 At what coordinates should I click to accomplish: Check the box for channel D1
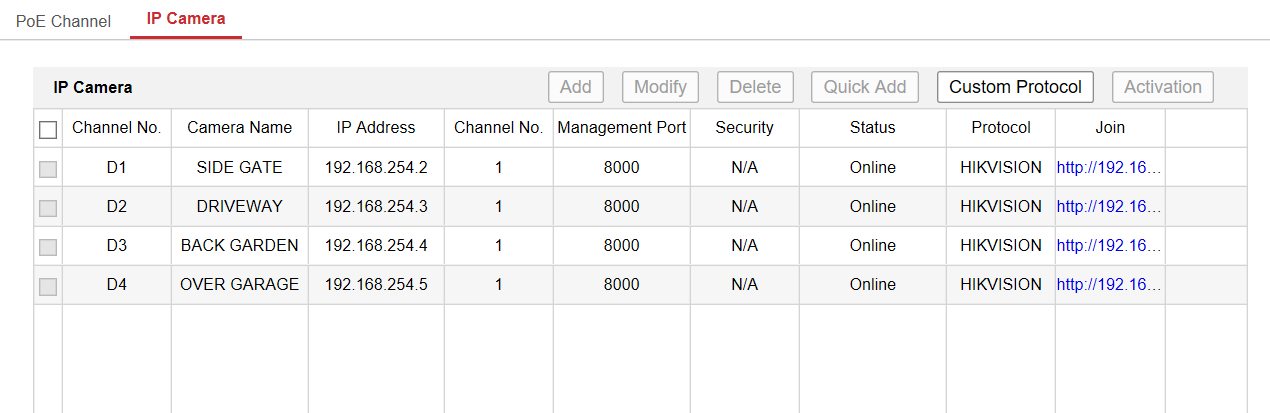coord(48,169)
